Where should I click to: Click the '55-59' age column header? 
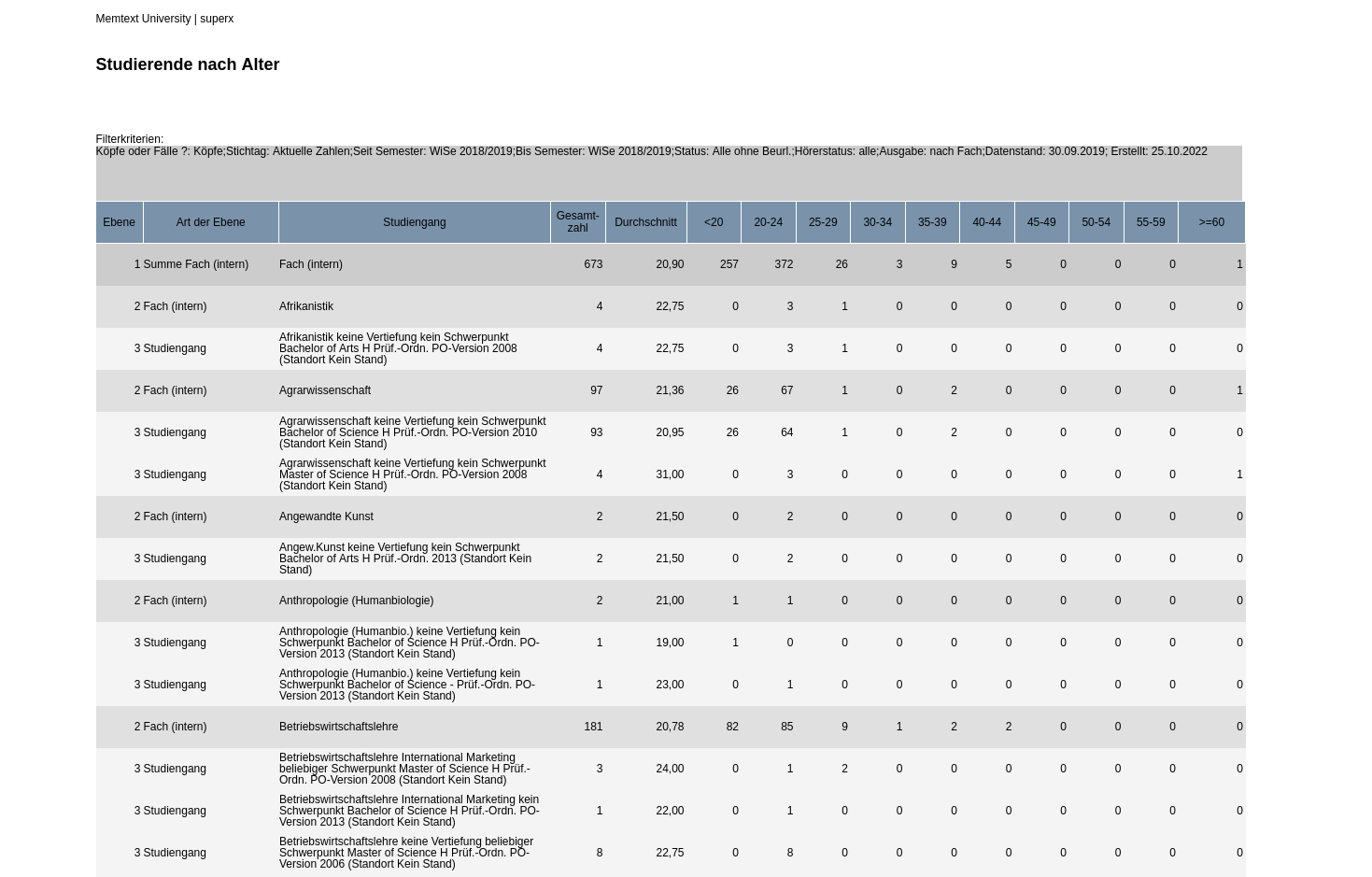pos(1151,222)
